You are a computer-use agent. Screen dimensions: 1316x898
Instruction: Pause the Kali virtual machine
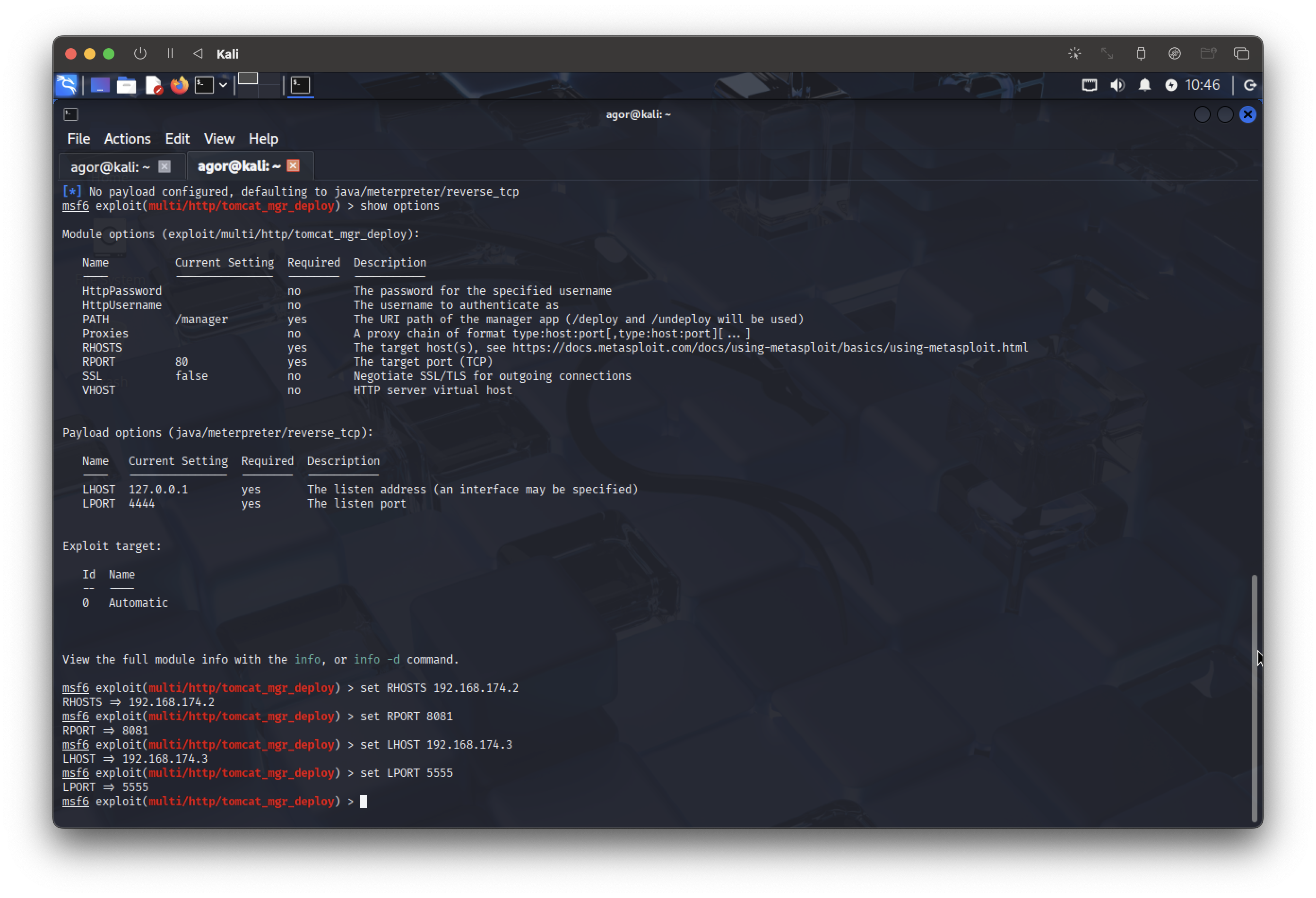pyautogui.click(x=170, y=54)
